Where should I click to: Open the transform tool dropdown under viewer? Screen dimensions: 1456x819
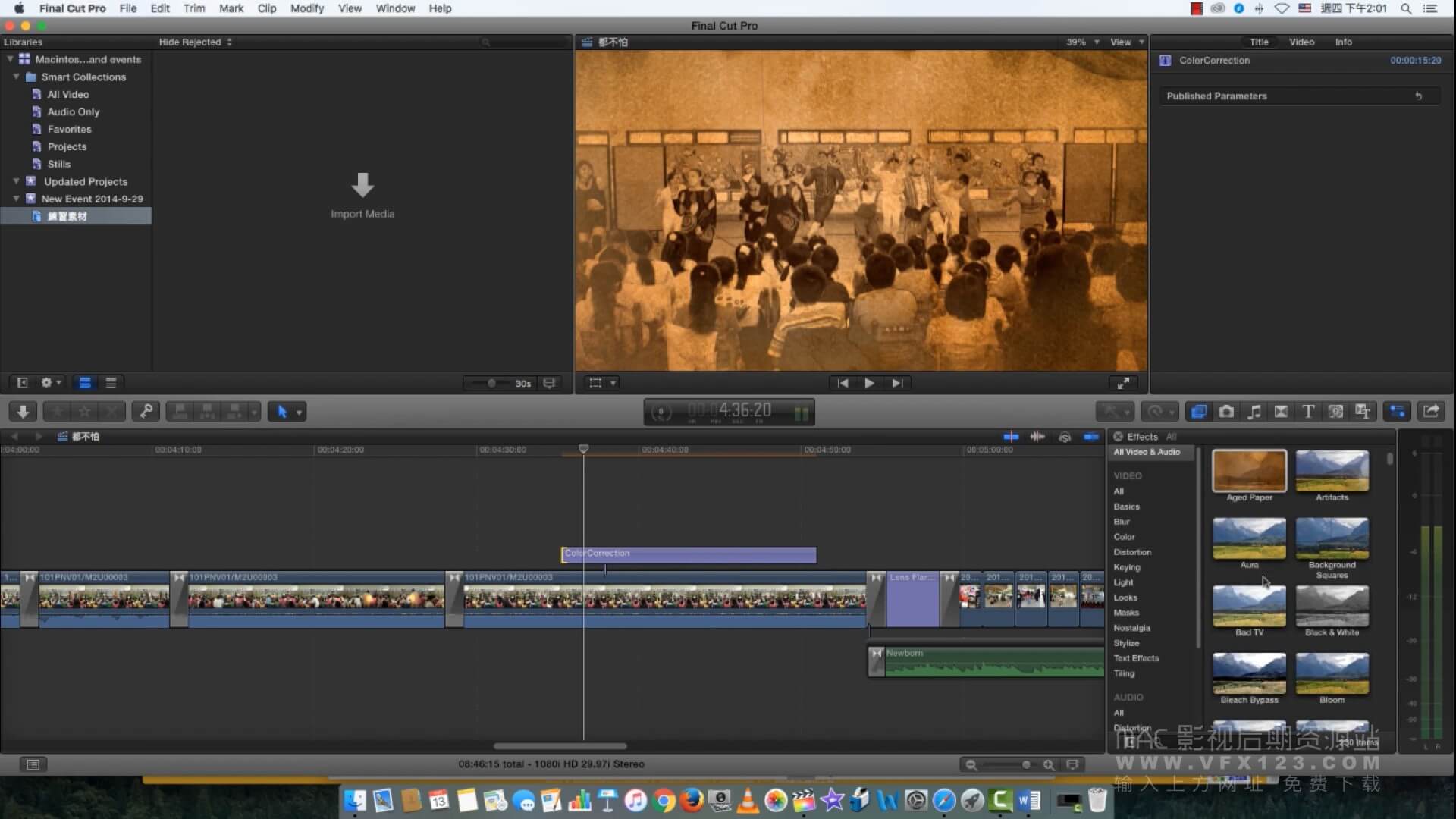pos(613,383)
